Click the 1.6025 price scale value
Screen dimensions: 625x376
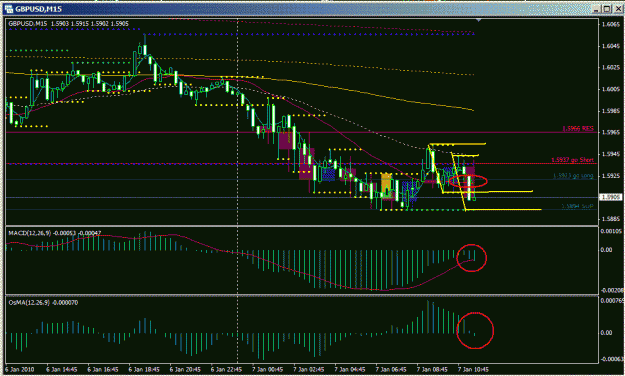pyautogui.click(x=610, y=67)
